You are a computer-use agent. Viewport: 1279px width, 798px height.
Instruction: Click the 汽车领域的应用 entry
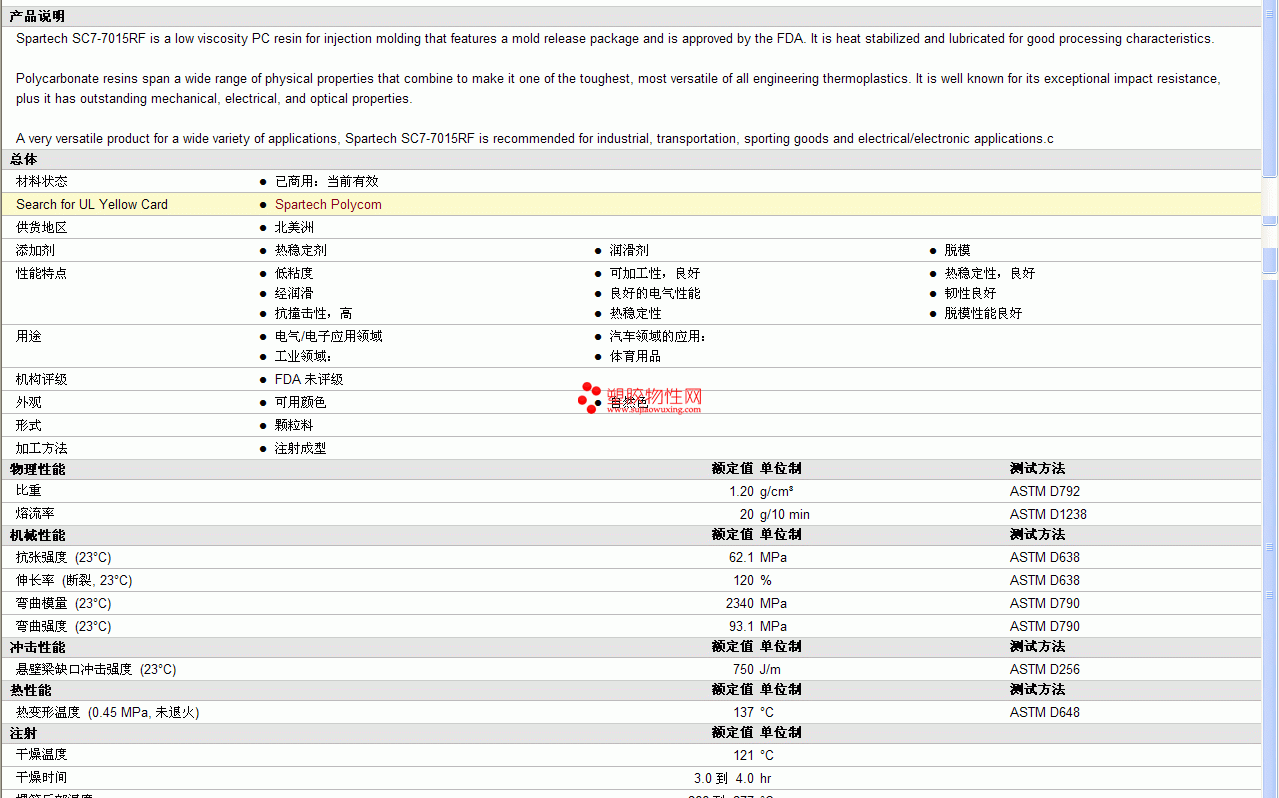(x=658, y=336)
